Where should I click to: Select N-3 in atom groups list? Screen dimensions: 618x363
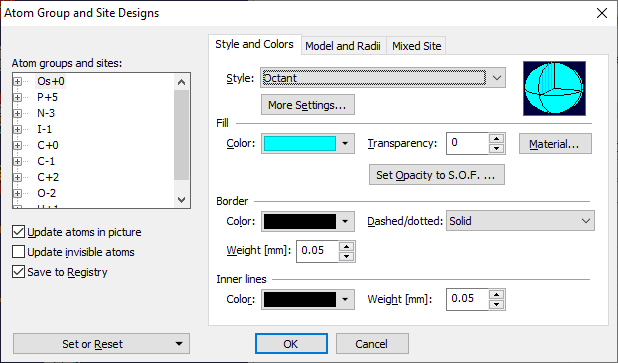tap(46, 114)
